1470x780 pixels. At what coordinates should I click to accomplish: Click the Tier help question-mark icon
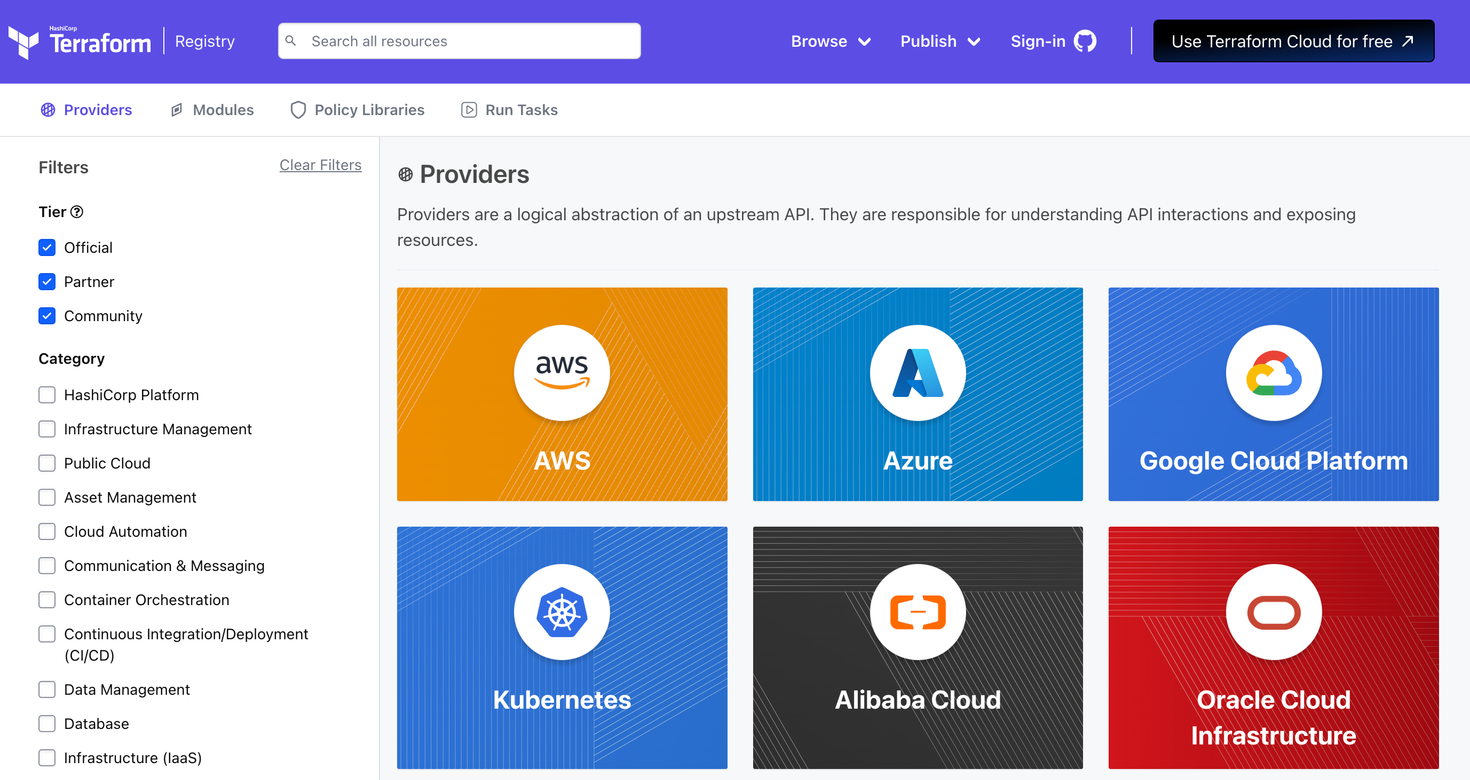[x=77, y=212]
